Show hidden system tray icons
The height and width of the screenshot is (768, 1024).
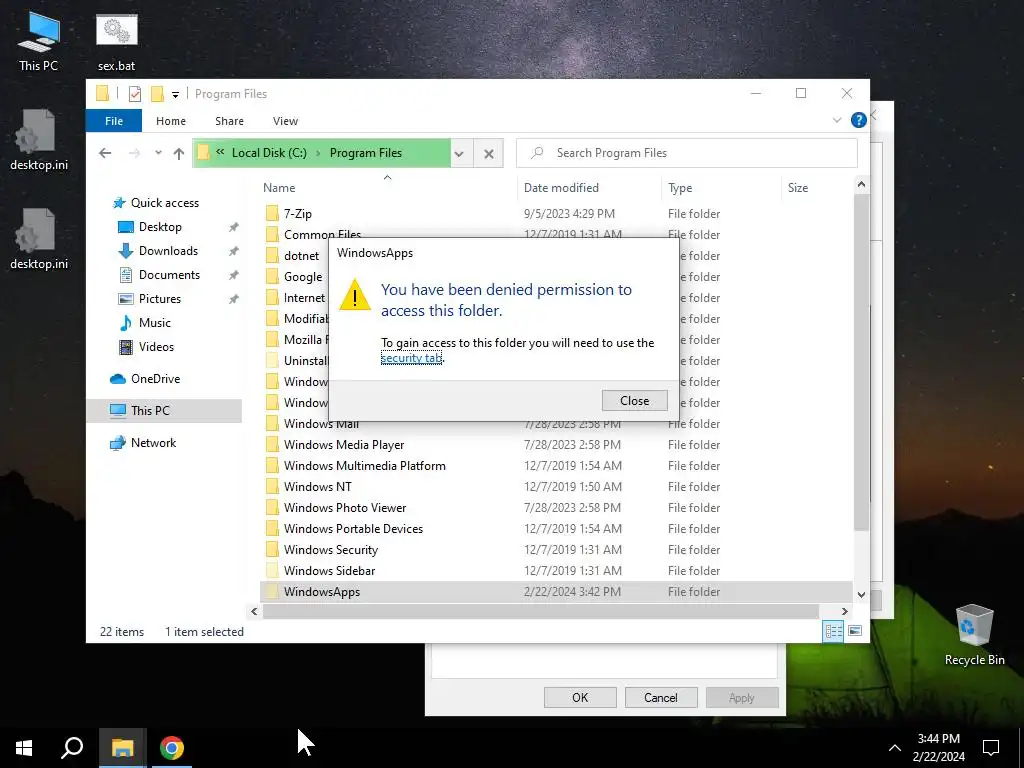(x=895, y=748)
